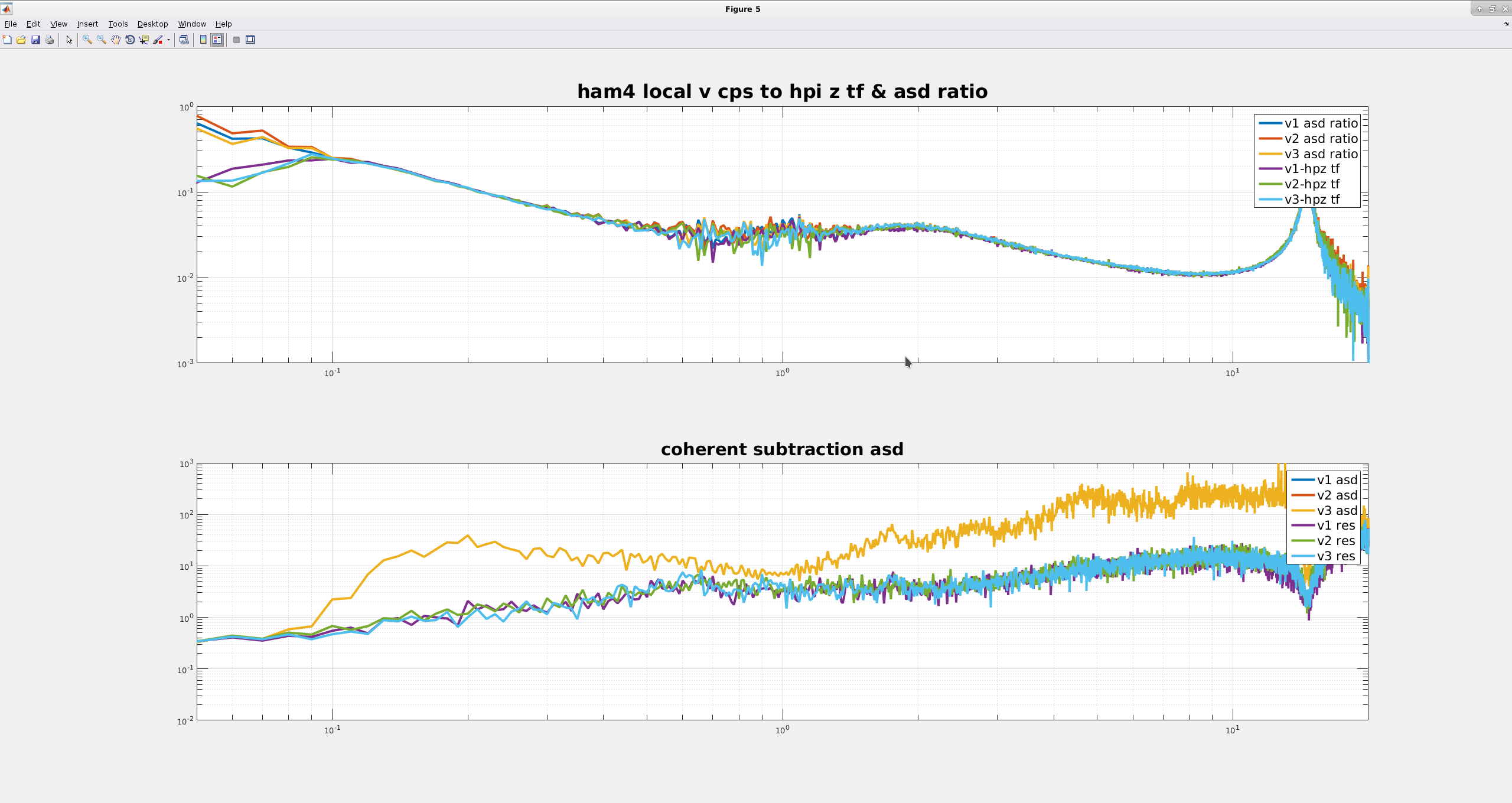Open the Help menu
This screenshot has width=1512, height=803.
point(223,24)
